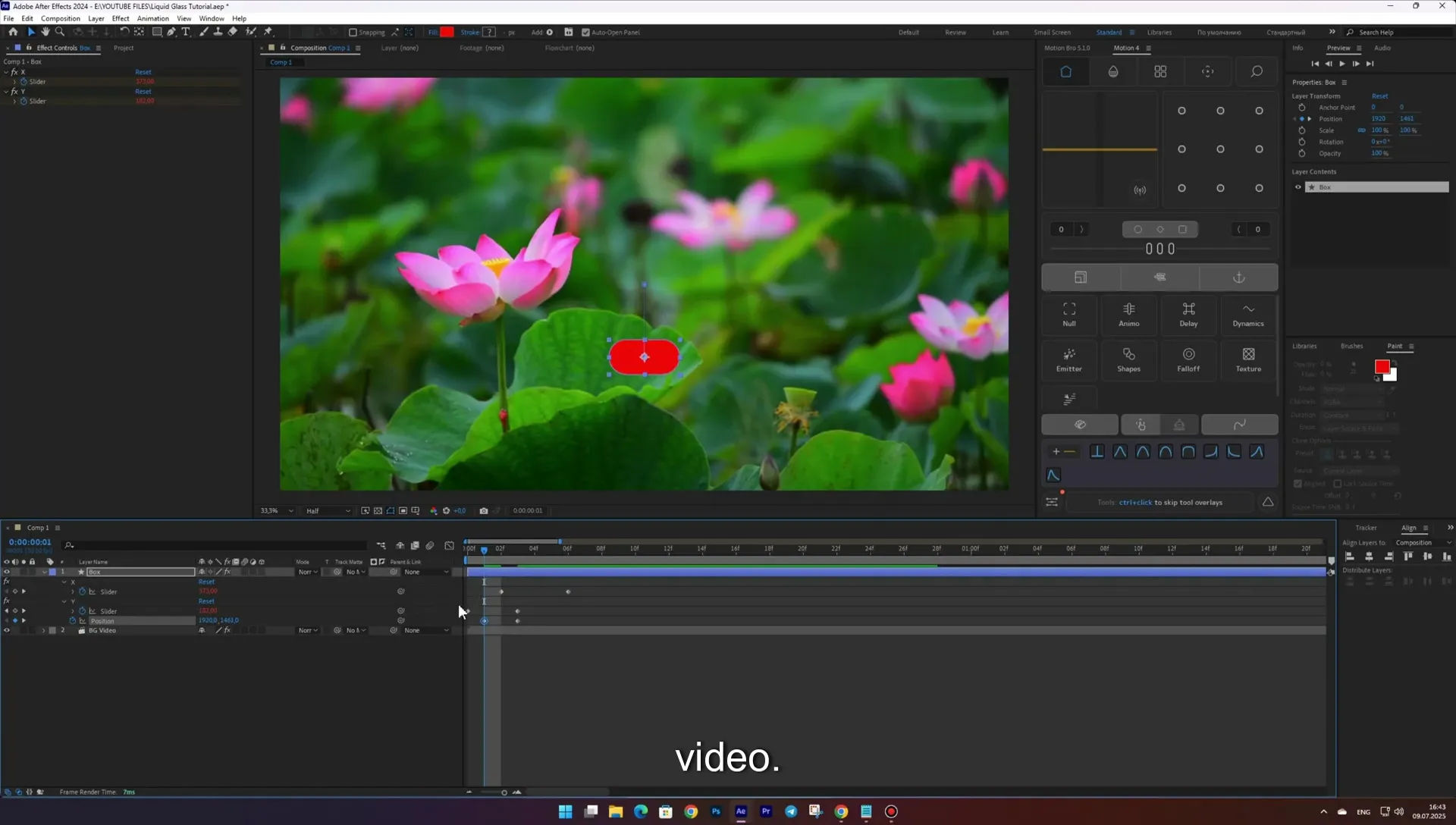Open Null tool in Motion panel
This screenshot has height=825, width=1456.
1069,314
